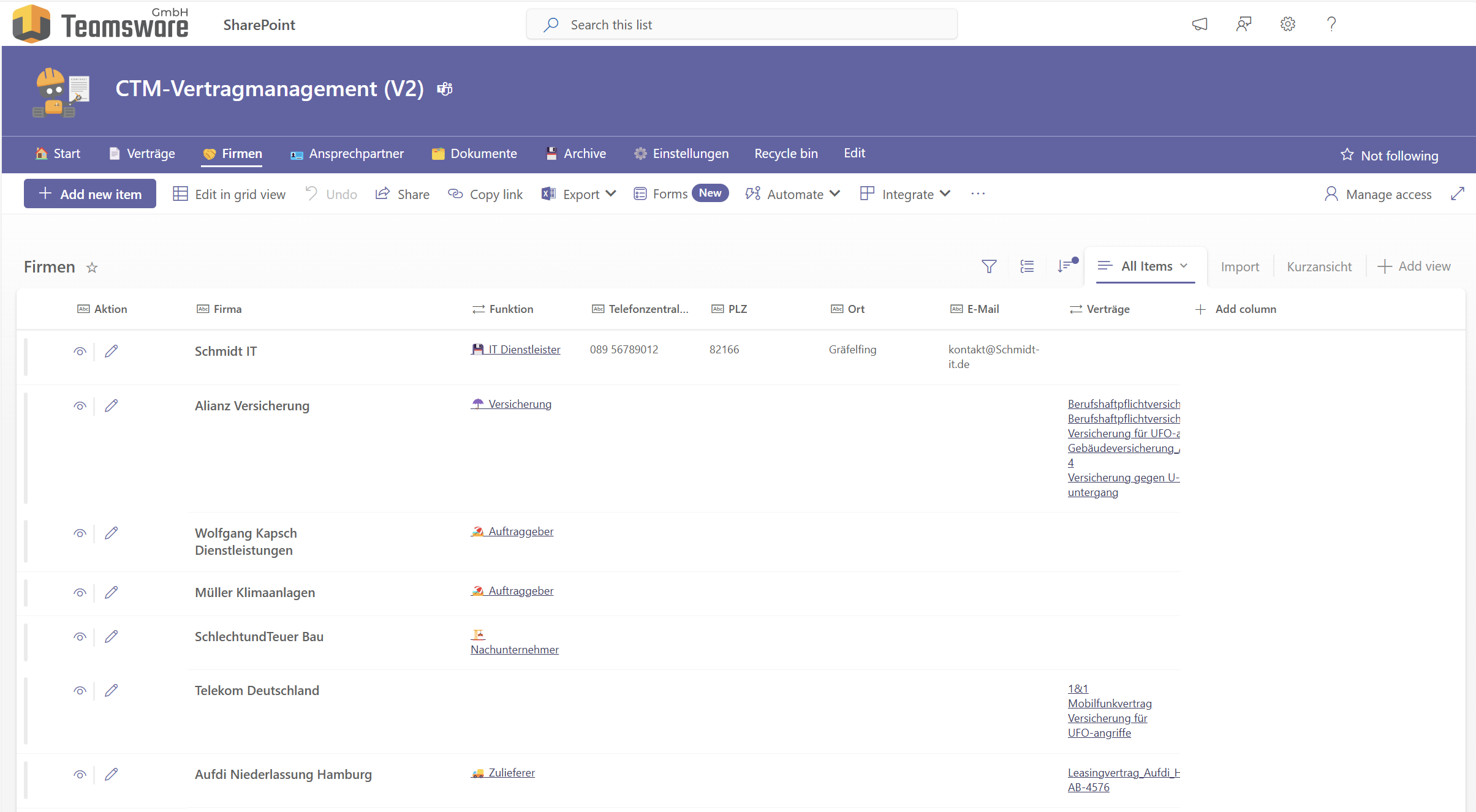Viewport: 1476px width, 812px height.
Task: Click the Add column header
Action: (x=1236, y=309)
